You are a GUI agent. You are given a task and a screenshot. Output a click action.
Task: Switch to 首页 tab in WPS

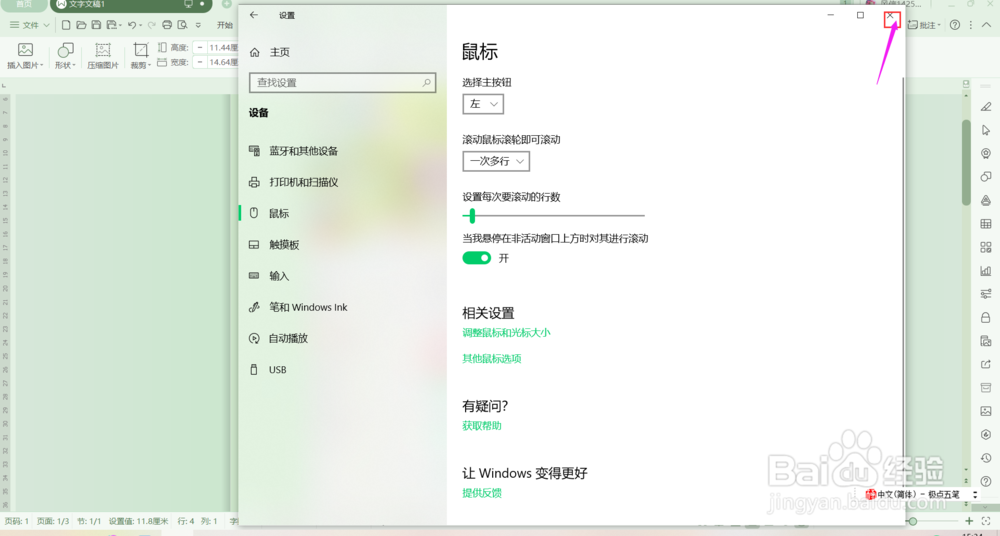(x=24, y=4)
